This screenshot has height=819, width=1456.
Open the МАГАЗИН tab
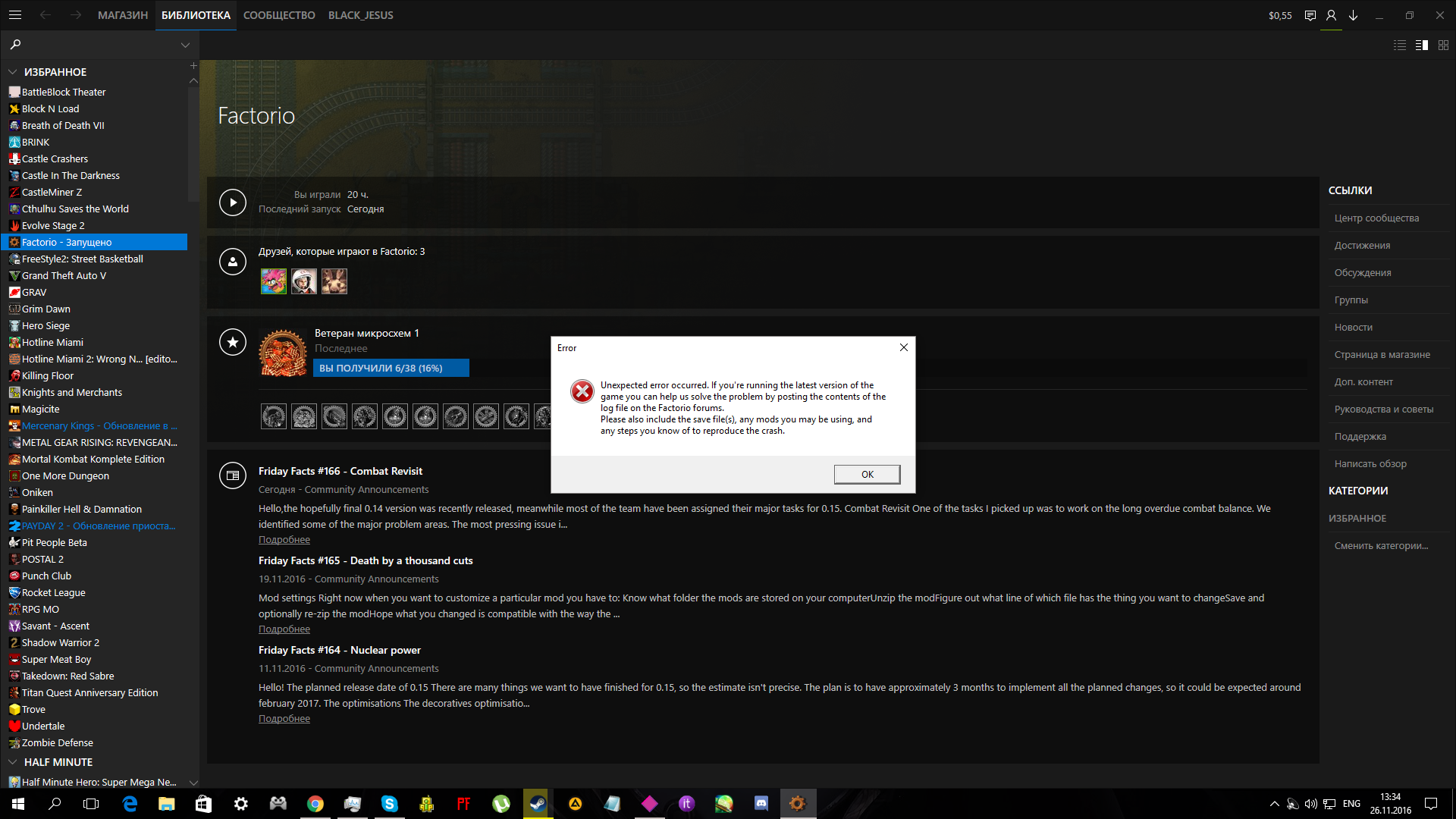click(123, 15)
